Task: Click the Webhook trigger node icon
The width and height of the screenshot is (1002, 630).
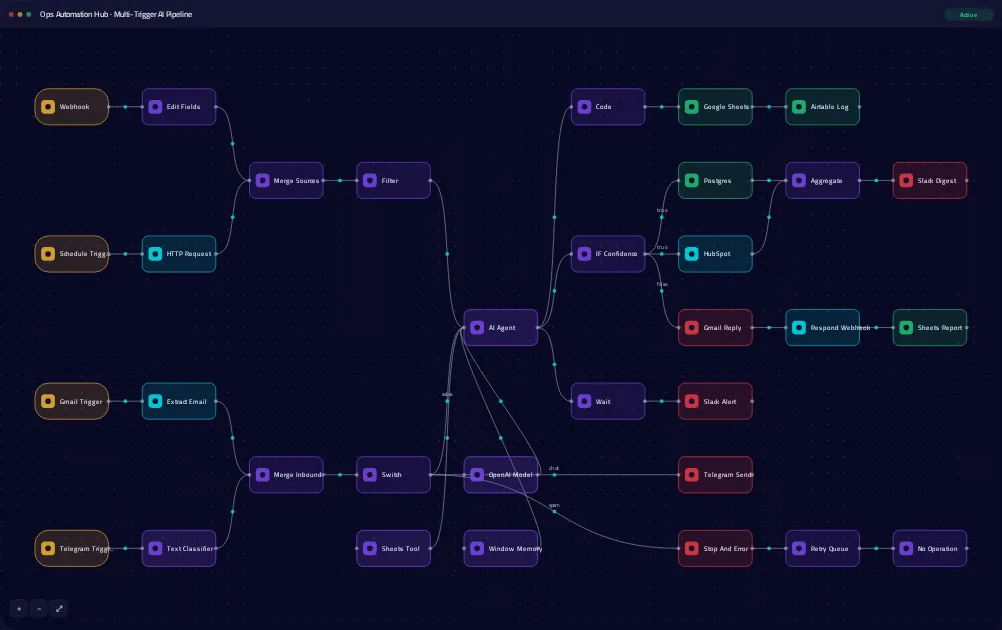Action: pos(48,107)
